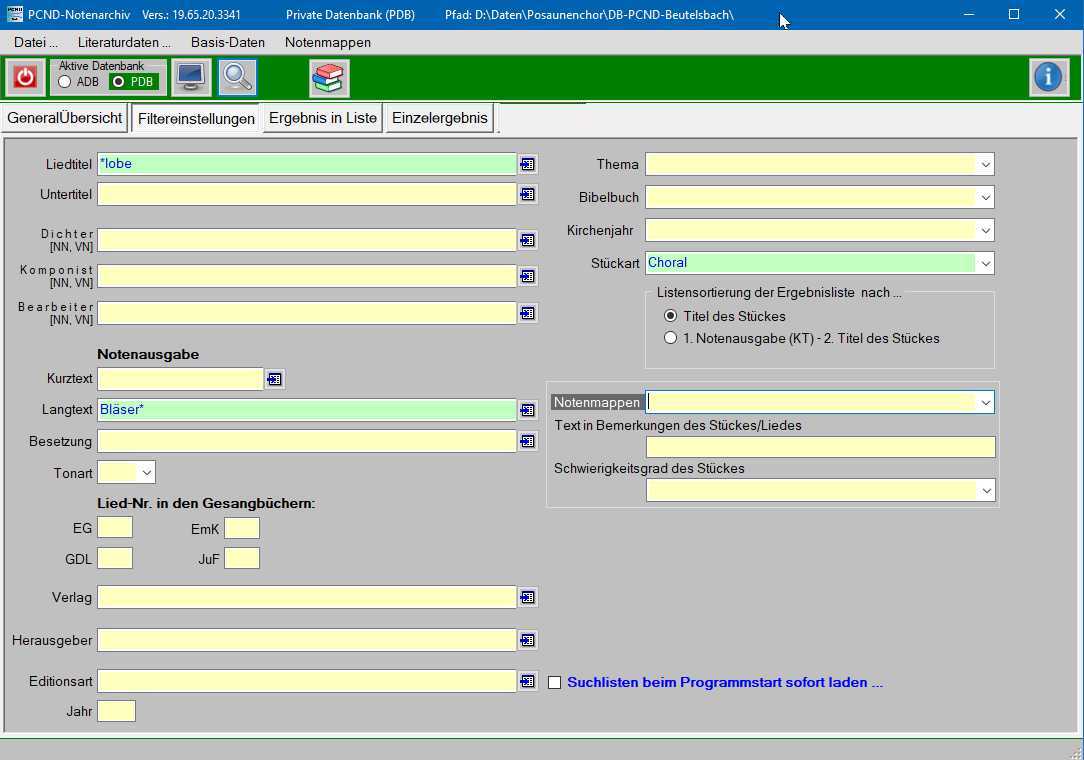Click list icon next to Kurztext field
1084x760 pixels.
pos(274,379)
